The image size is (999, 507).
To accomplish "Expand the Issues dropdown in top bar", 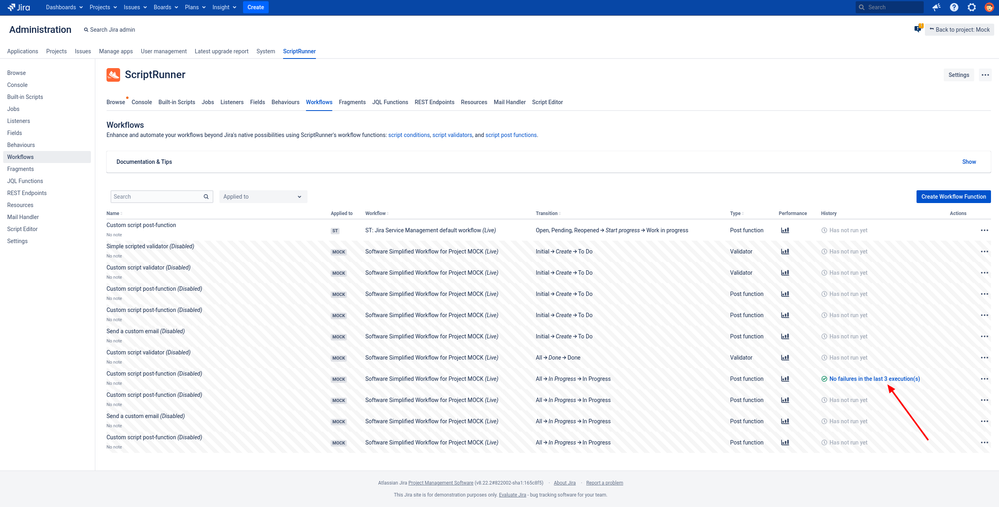I will [x=136, y=7].
